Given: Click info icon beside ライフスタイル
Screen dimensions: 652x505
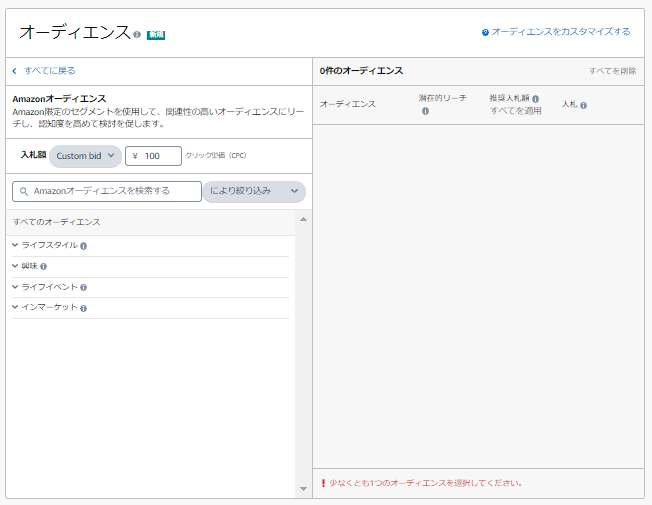Looking at the screenshot, I should coord(84,246).
